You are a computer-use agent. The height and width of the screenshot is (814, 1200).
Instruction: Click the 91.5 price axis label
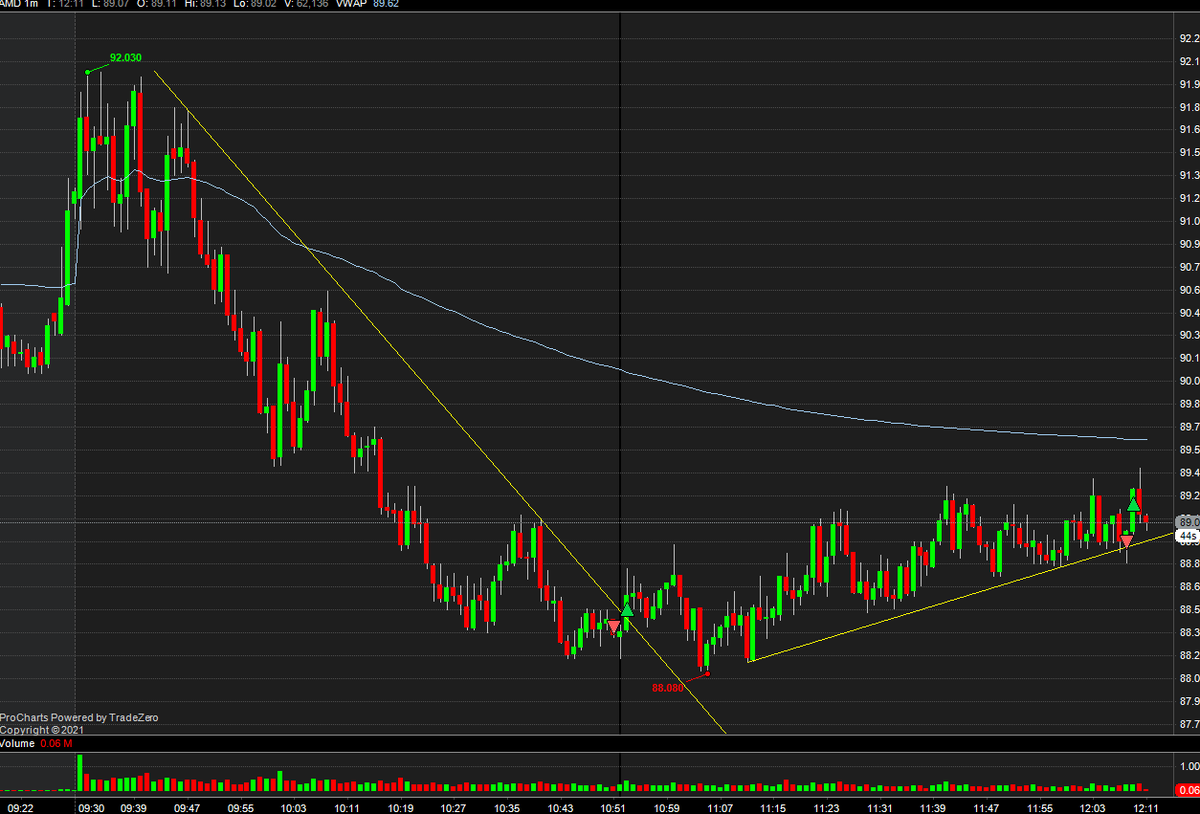coord(1189,153)
